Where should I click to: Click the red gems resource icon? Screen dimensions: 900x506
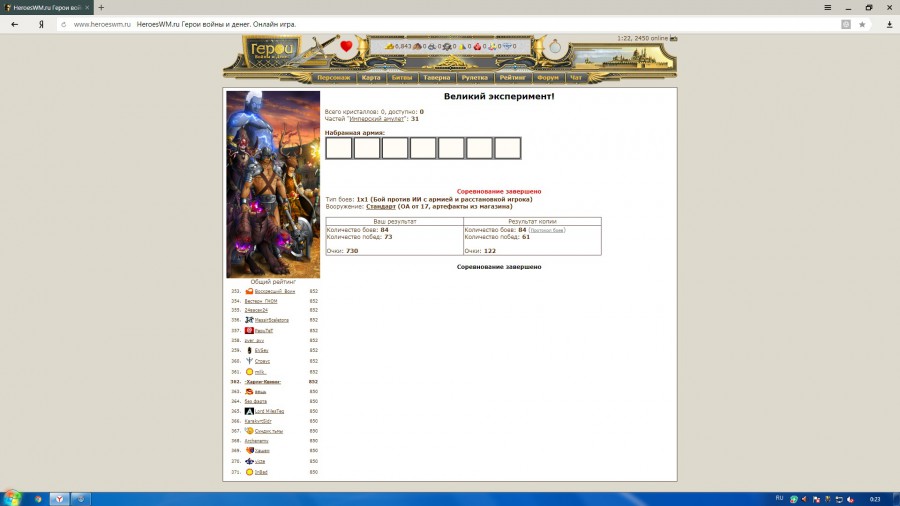(477, 46)
